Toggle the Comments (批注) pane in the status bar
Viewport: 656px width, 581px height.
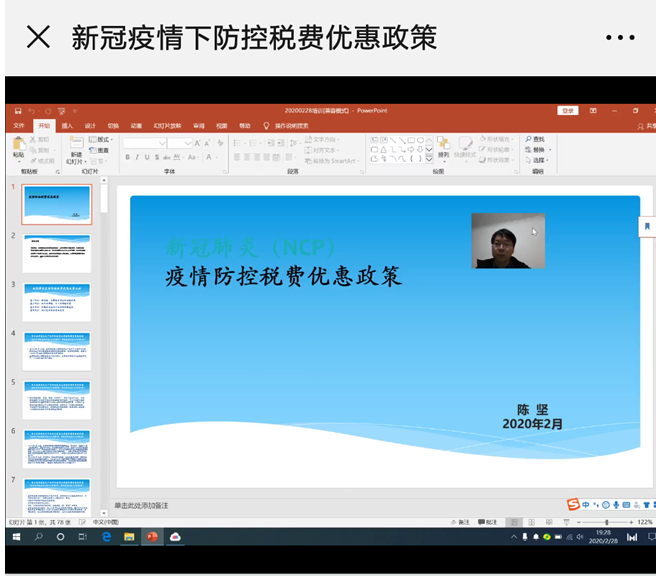(x=487, y=522)
